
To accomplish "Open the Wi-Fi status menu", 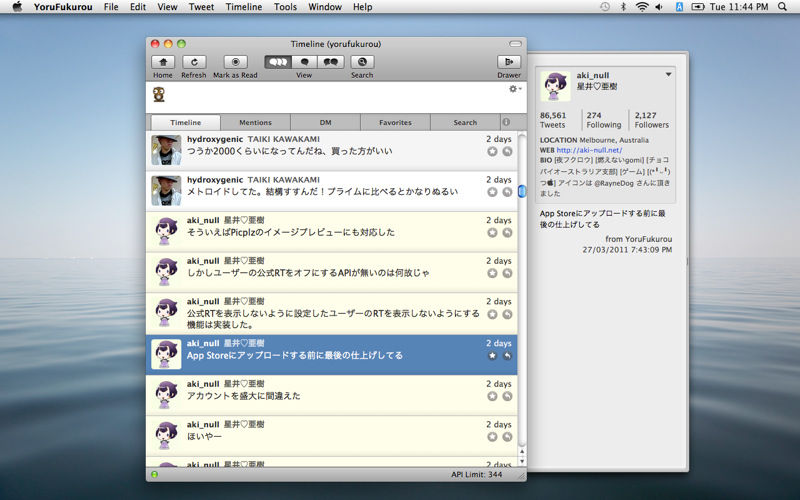I will tap(641, 7).
